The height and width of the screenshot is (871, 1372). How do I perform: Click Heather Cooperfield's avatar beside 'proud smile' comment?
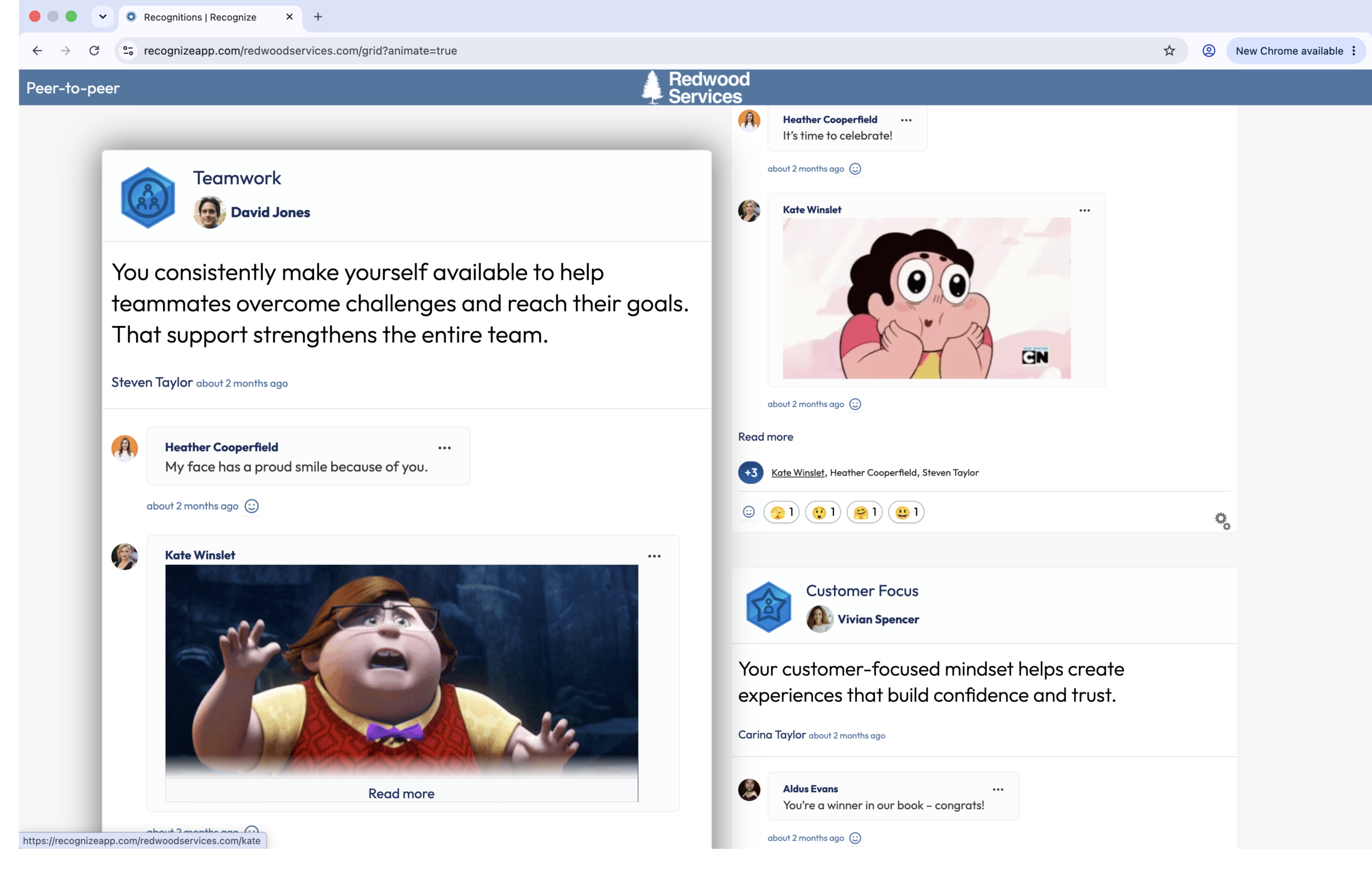tap(124, 448)
